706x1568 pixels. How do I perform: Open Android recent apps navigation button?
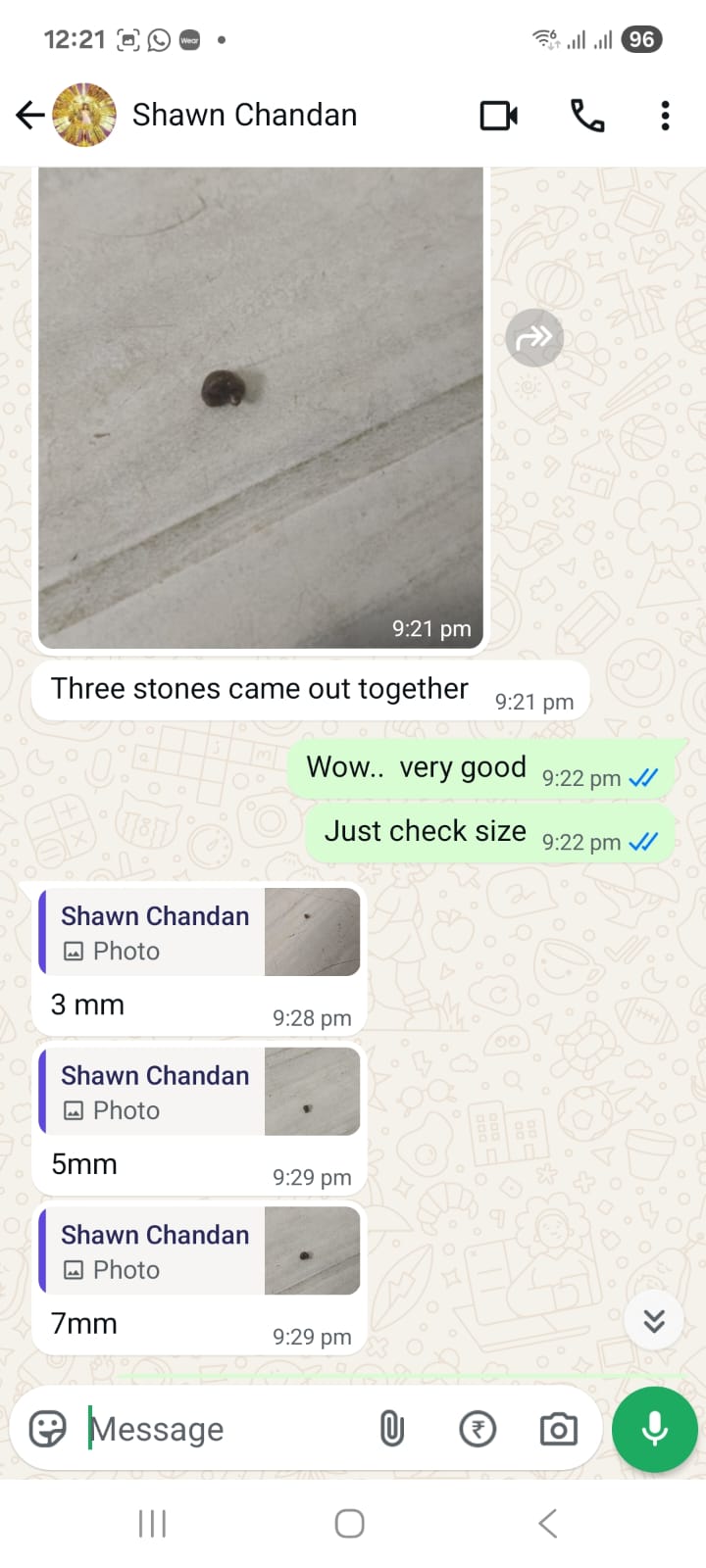152,1524
